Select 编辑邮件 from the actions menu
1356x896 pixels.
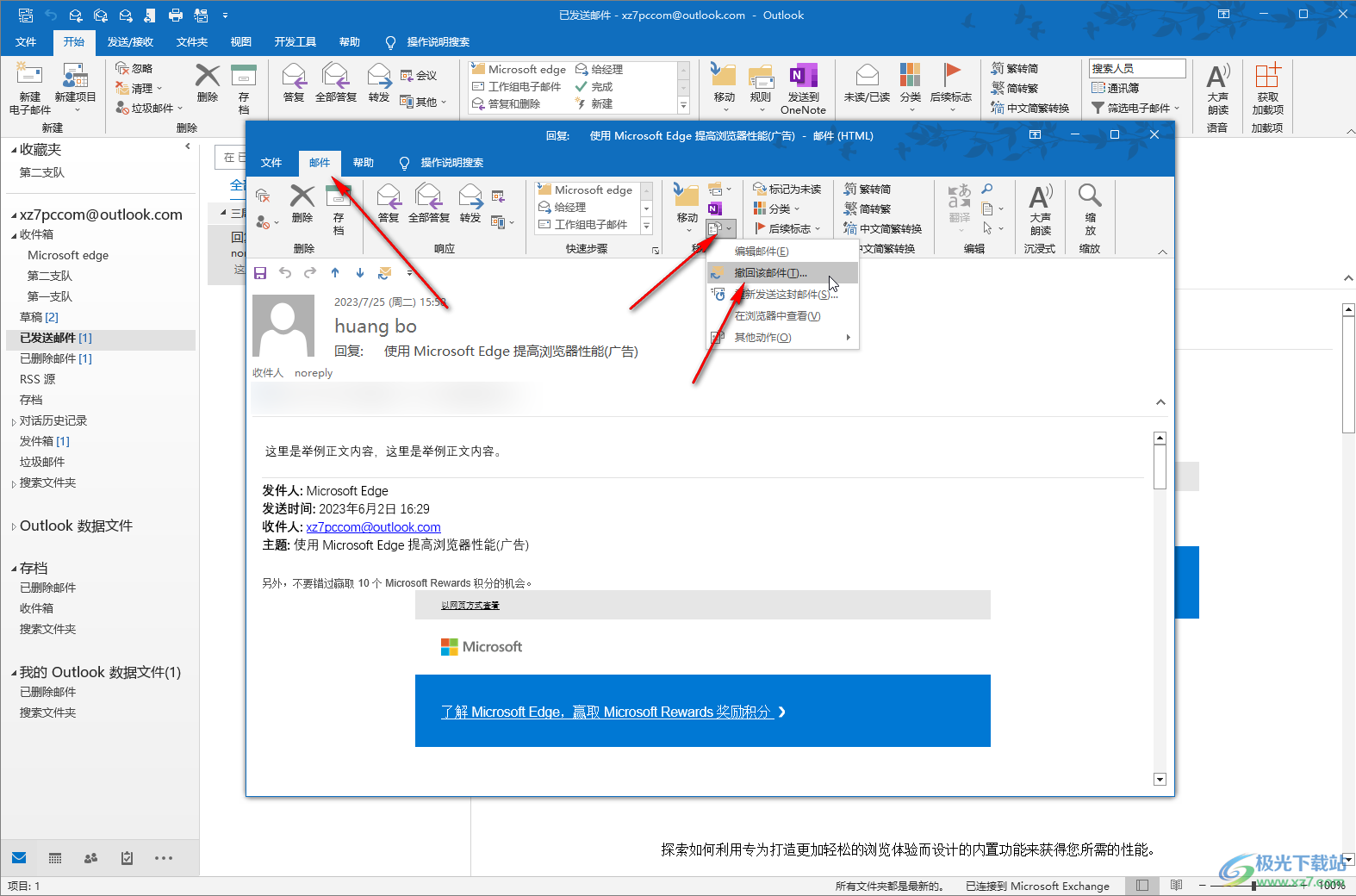[x=782, y=252]
